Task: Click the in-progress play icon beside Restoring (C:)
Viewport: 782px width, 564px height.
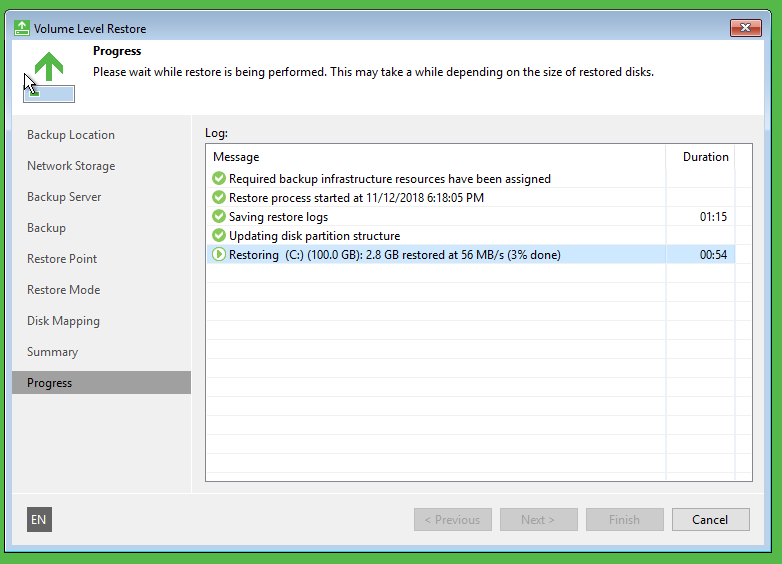Action: pos(219,255)
